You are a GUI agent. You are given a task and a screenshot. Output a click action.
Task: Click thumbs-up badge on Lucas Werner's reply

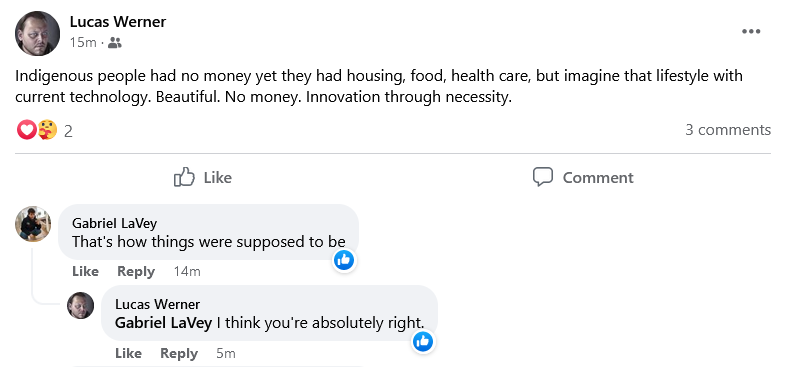point(423,342)
